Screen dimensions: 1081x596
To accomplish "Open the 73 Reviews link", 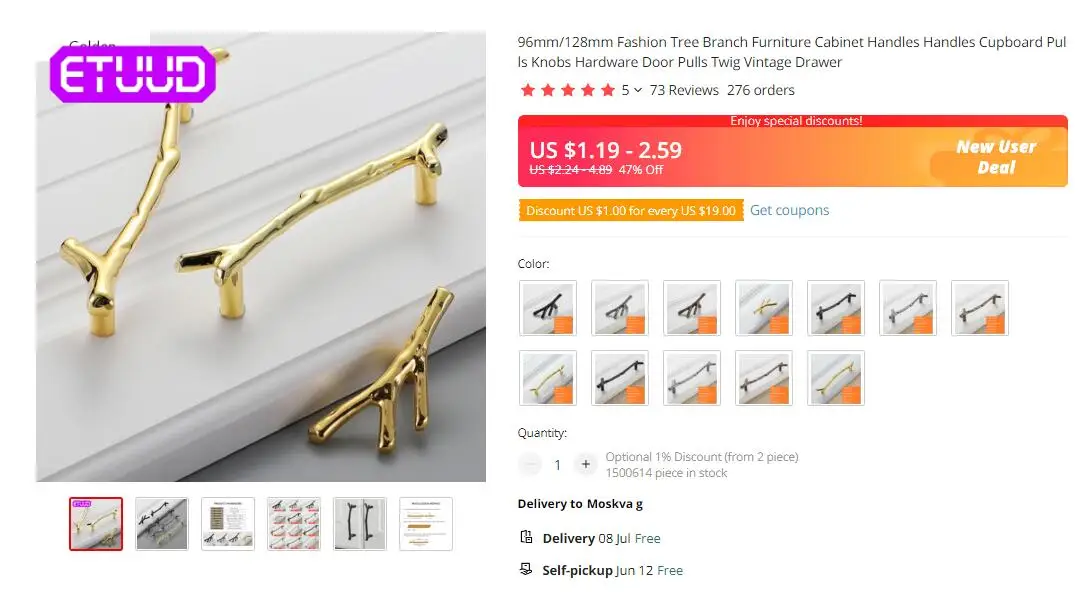I will tap(684, 90).
